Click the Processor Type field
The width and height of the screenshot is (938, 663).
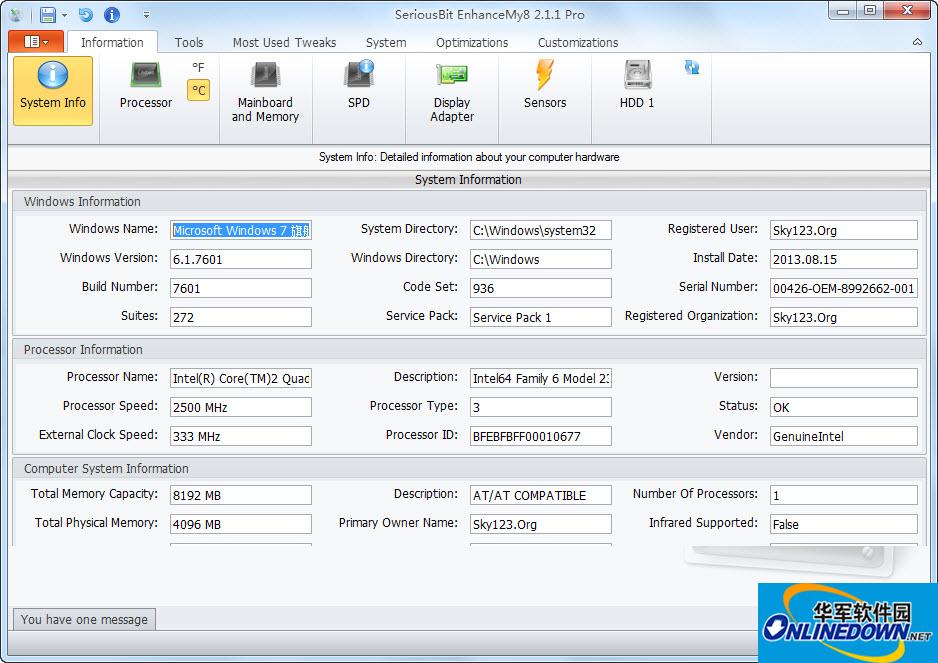coord(541,407)
